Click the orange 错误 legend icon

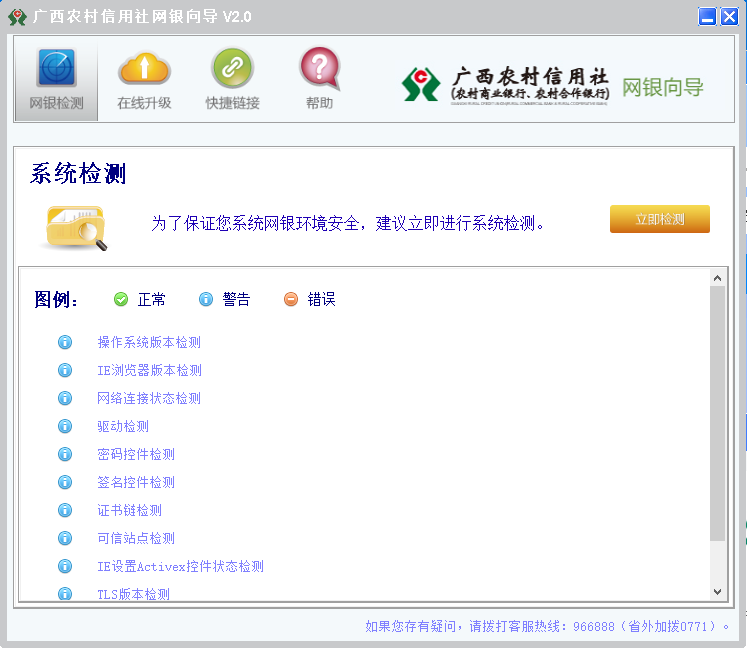click(291, 299)
